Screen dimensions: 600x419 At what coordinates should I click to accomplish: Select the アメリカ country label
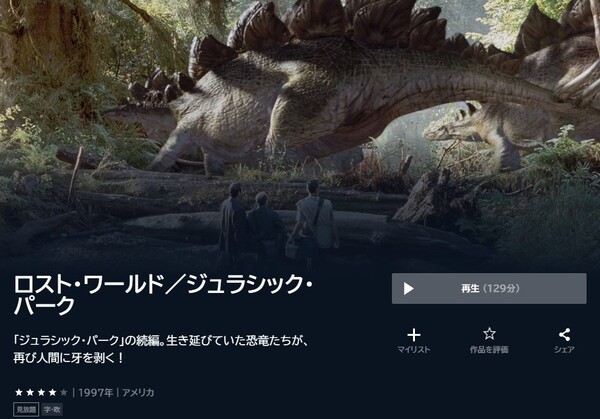(x=138, y=393)
